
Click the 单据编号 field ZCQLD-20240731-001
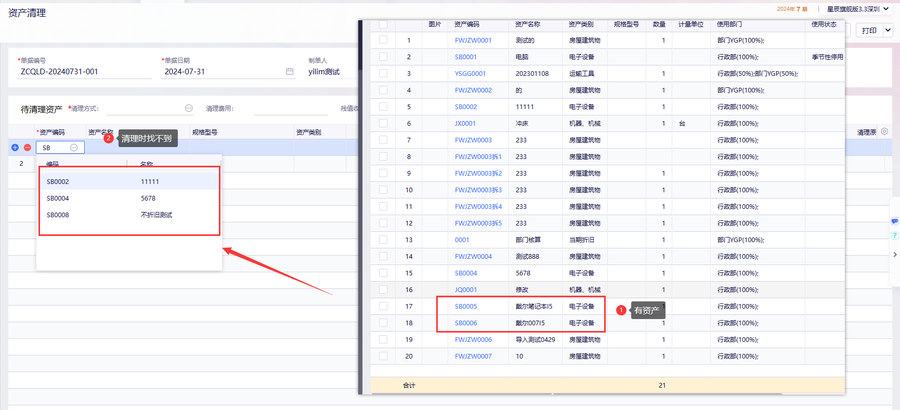tap(85, 72)
